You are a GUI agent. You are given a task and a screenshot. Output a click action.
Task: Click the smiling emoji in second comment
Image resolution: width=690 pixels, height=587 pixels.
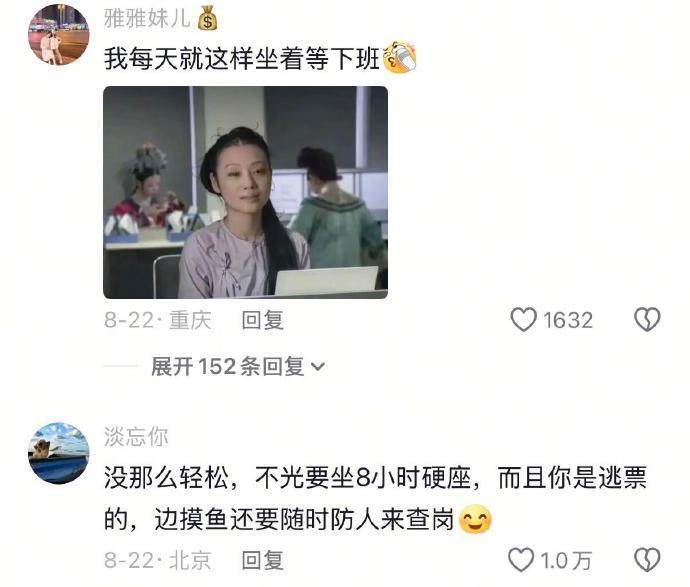coord(475,519)
